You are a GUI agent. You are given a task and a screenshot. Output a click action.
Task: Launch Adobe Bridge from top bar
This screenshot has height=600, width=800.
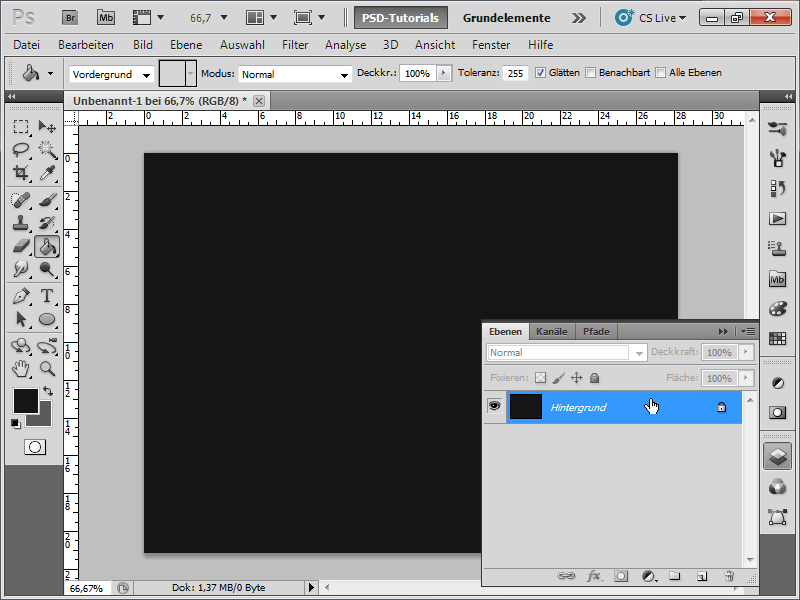tap(70, 18)
